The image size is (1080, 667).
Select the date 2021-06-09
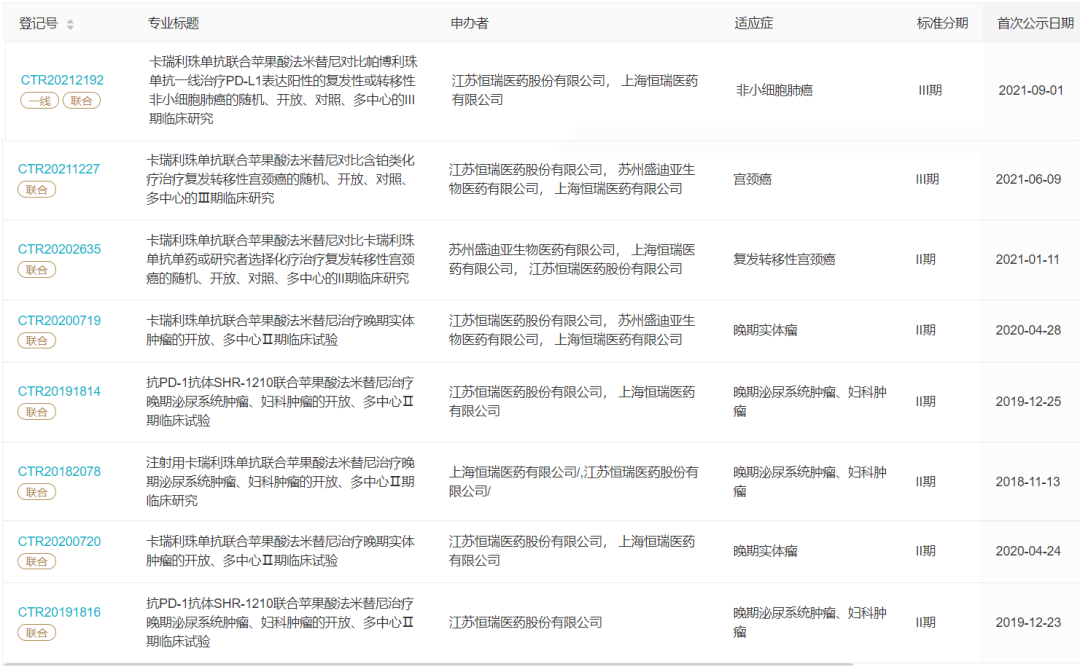pos(1028,179)
